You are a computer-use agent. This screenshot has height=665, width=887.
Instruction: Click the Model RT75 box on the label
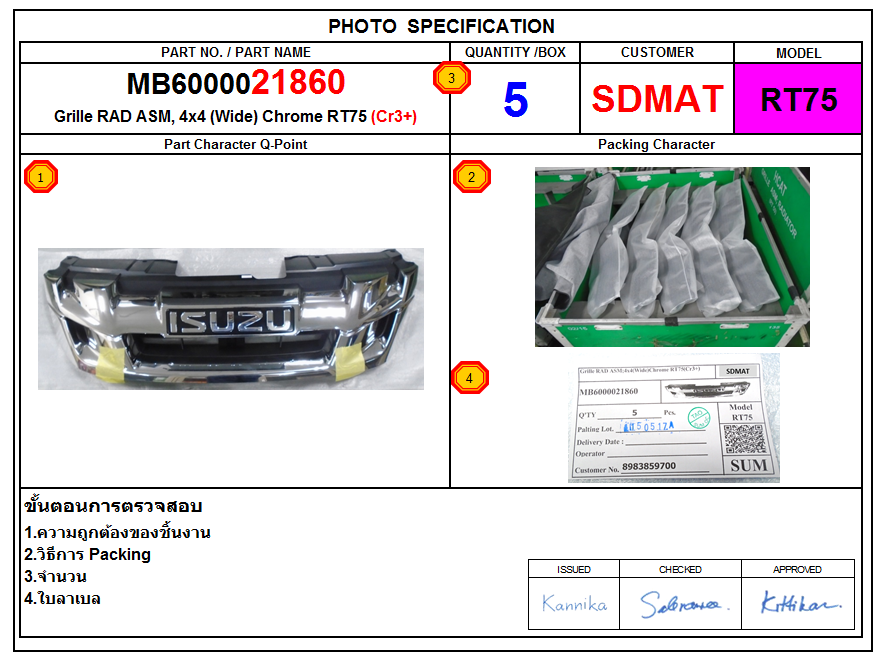pyautogui.click(x=741, y=412)
